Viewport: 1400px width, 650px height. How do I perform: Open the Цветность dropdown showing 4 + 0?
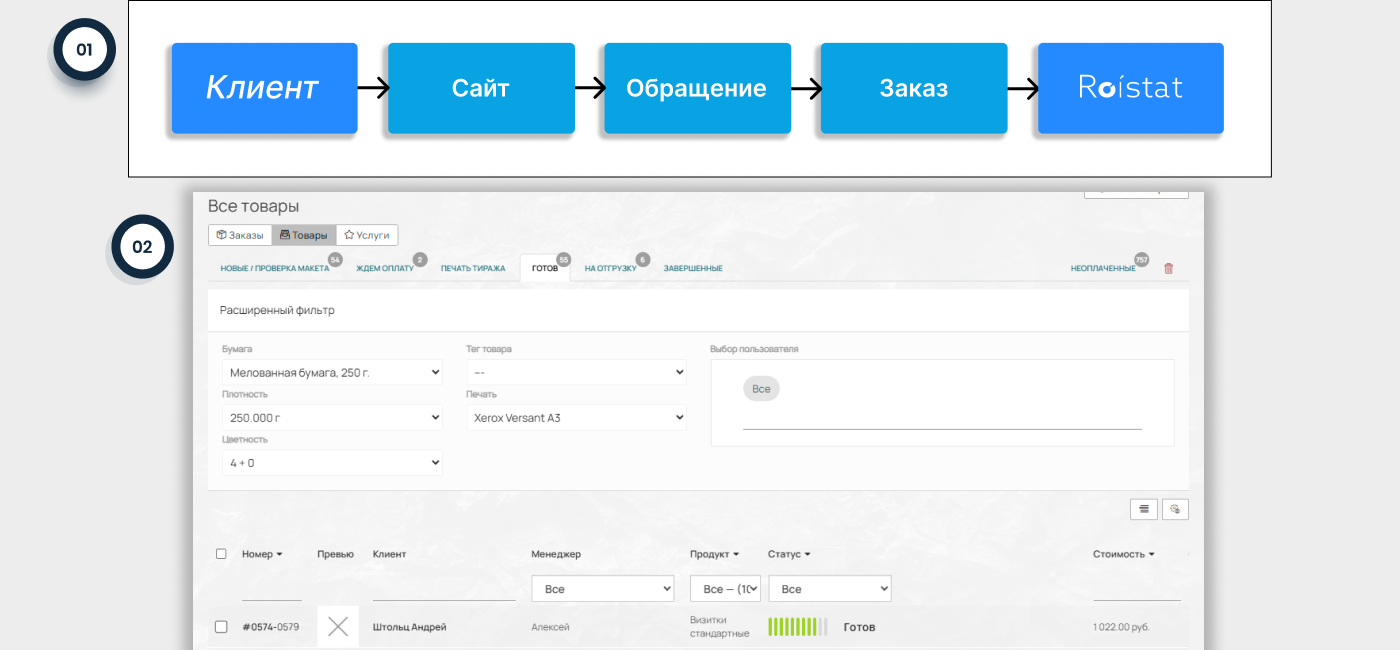coord(332,462)
